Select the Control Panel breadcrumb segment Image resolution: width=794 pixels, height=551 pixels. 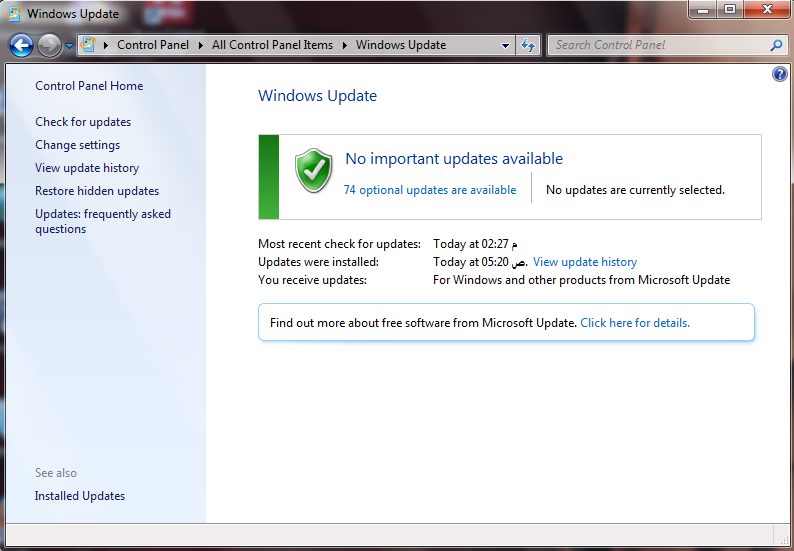coord(152,45)
